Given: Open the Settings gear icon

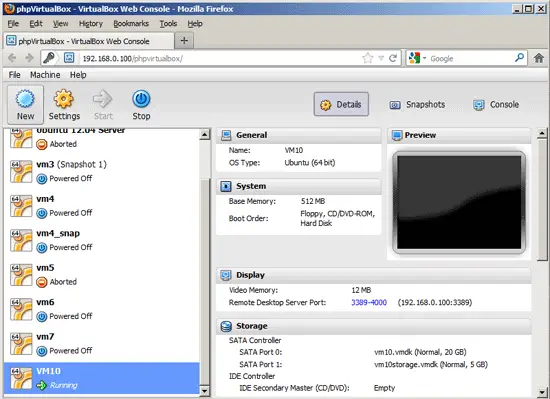Looking at the screenshot, I should [63, 99].
